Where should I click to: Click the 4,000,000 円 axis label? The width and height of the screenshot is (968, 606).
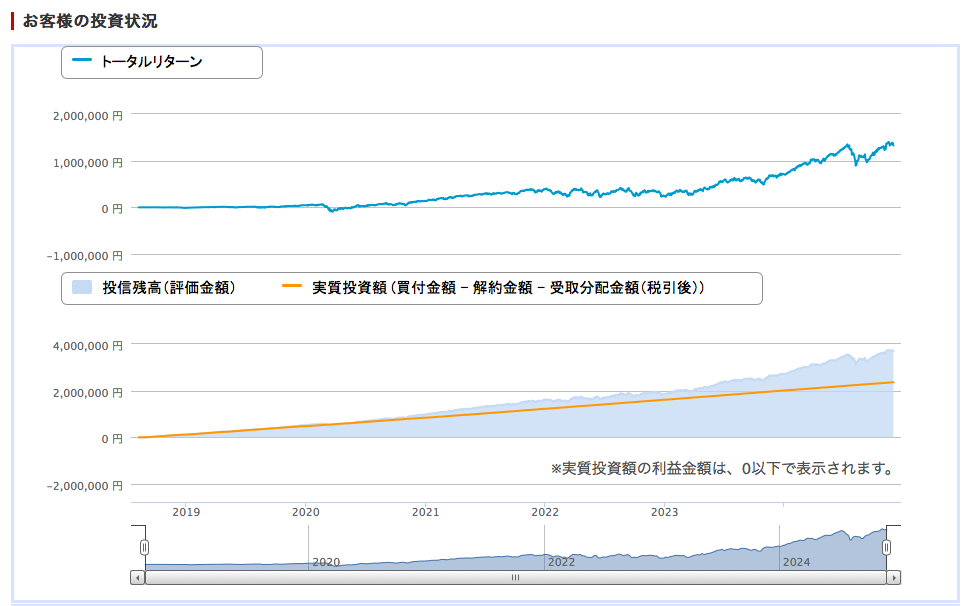(88, 346)
